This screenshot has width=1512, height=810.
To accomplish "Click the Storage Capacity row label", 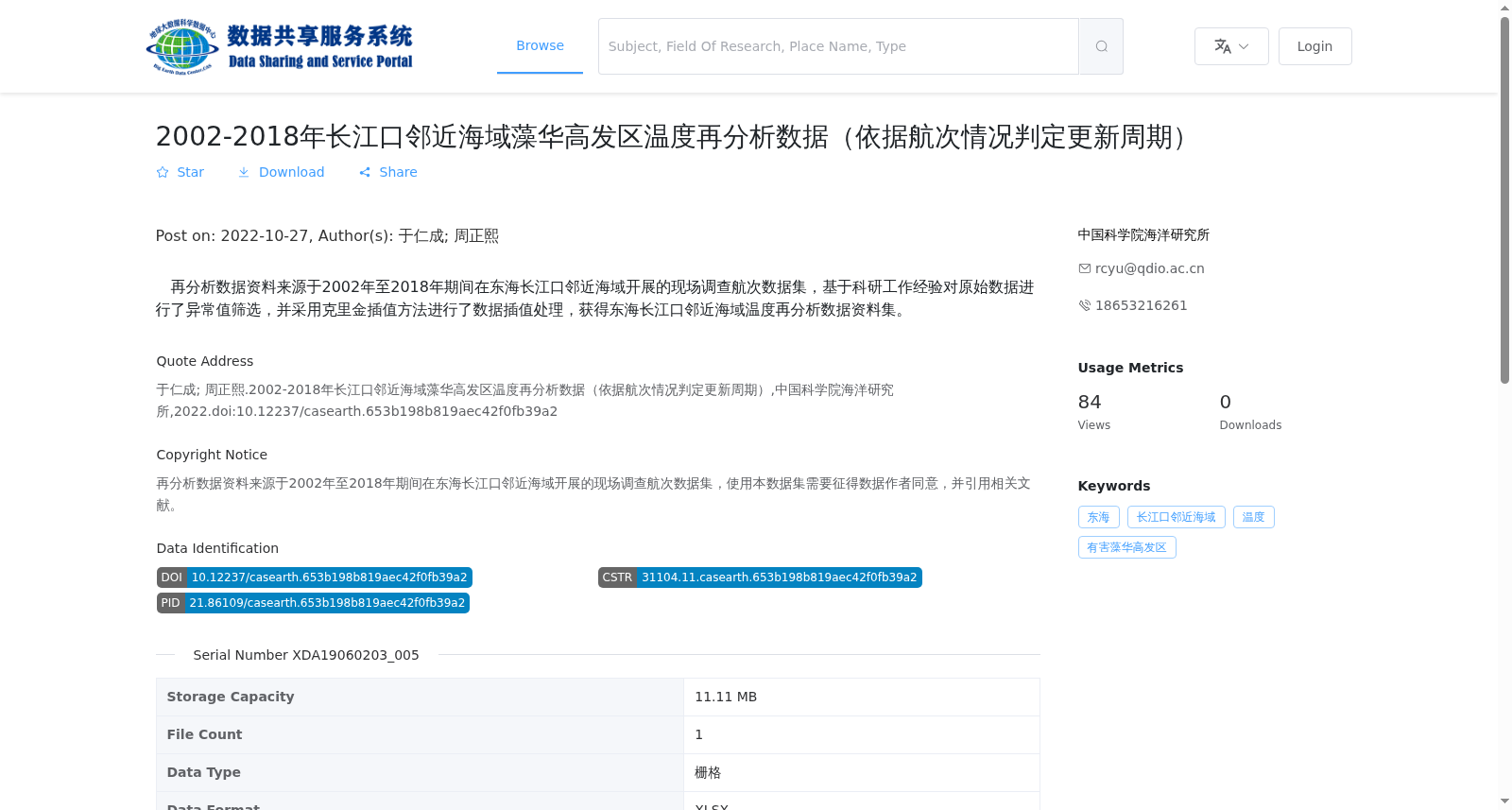I will coord(231,697).
